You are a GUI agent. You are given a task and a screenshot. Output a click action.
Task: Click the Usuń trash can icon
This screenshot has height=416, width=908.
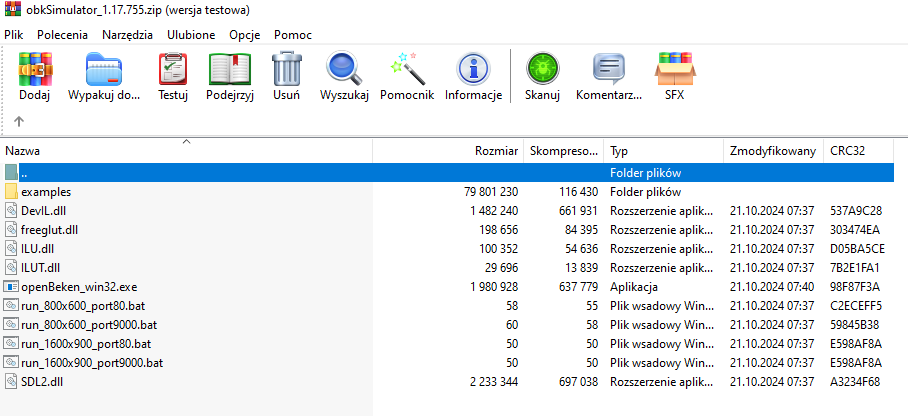pos(286,68)
